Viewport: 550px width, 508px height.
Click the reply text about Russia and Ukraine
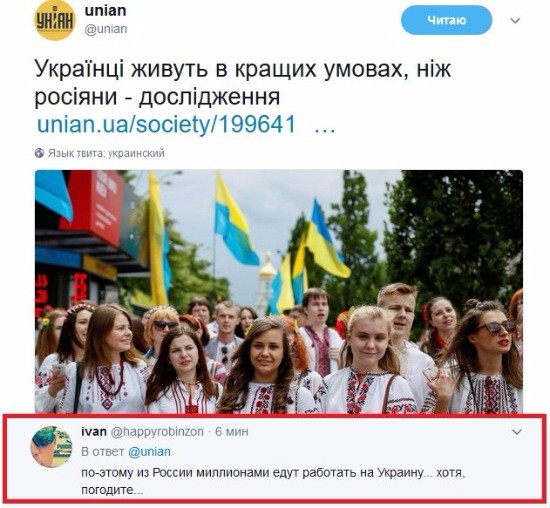pyautogui.click(x=273, y=481)
